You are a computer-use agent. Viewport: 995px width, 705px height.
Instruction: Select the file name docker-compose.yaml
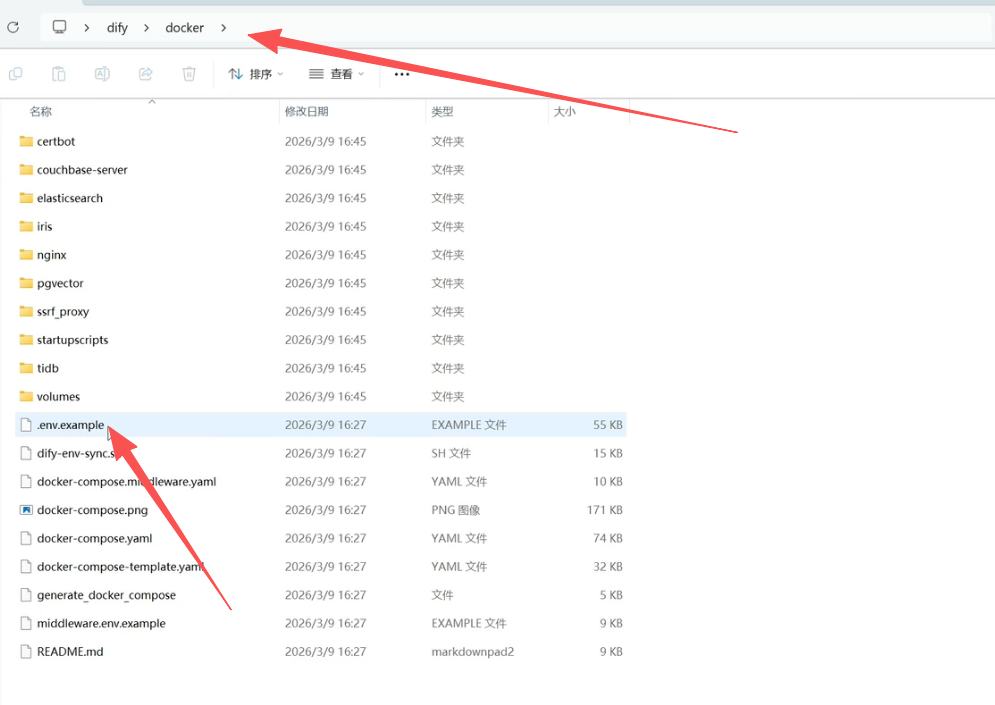[95, 538]
